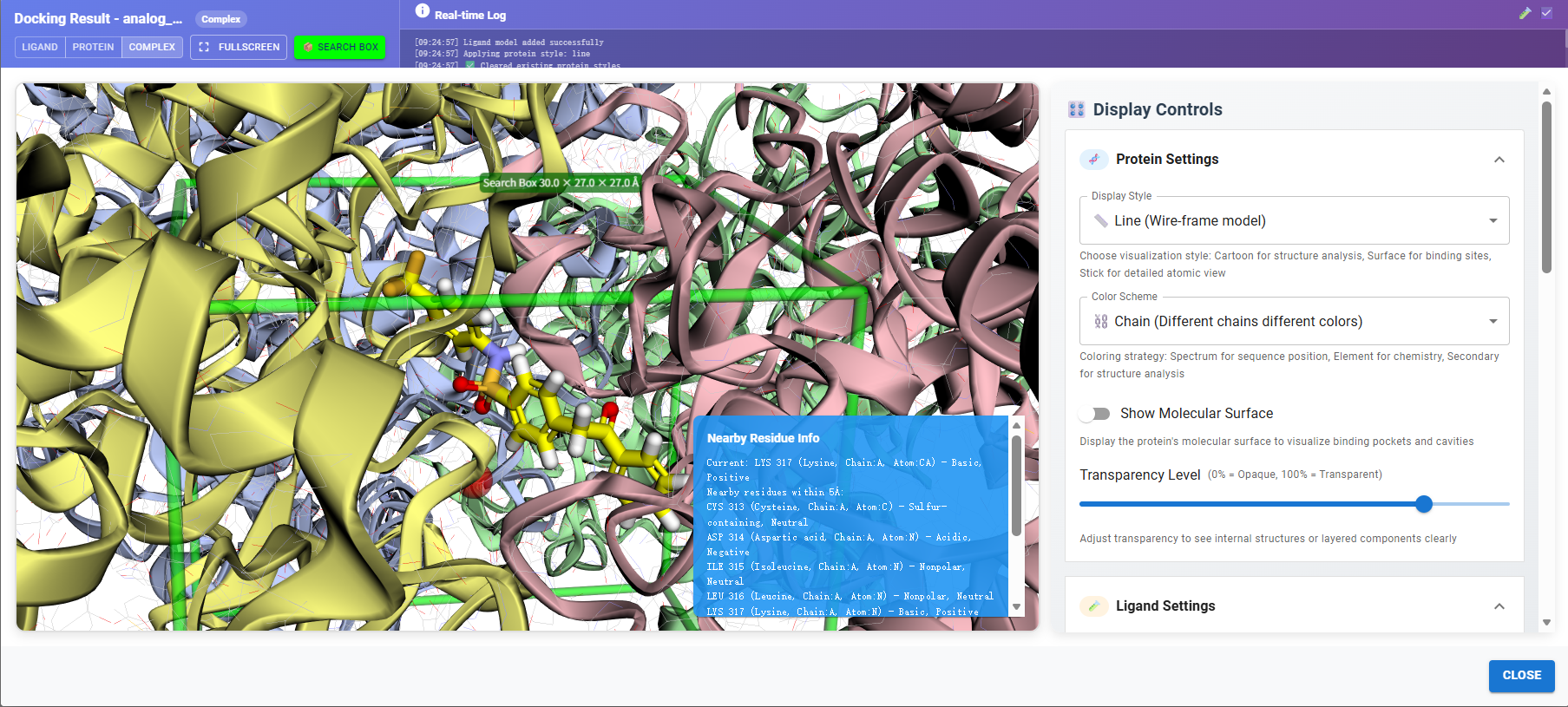Click the CLOSE button
This screenshot has height=707, width=1568.
[x=1521, y=676]
